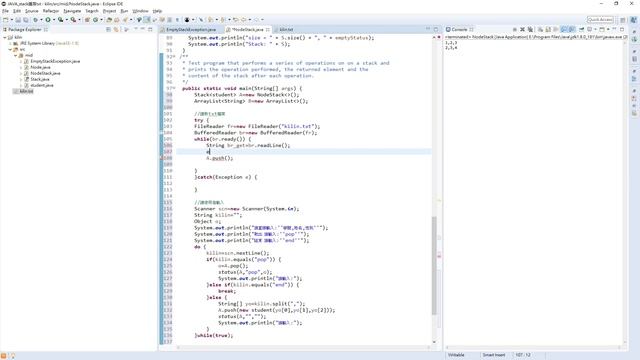
Task: Open the Open Console dropdown
Action: [608, 29]
